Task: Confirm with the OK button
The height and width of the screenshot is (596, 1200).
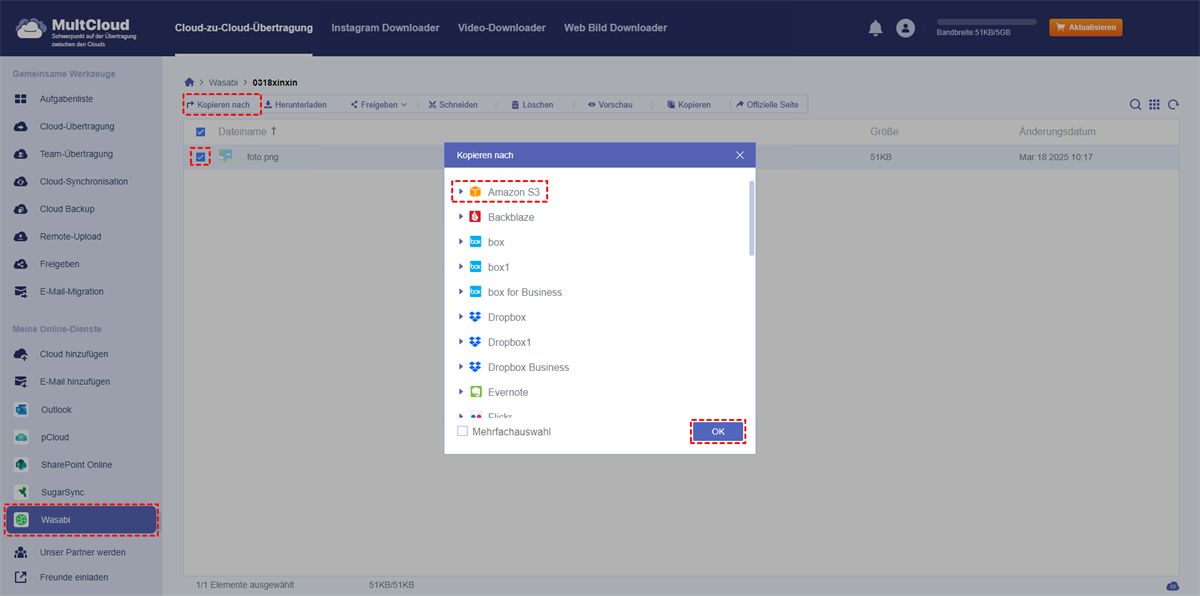Action: [718, 431]
